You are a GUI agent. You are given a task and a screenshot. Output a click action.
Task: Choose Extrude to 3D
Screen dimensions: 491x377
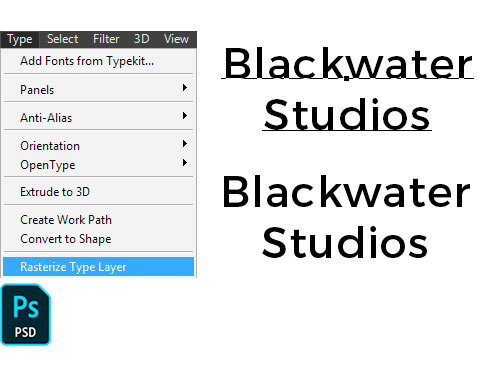click(x=98, y=192)
